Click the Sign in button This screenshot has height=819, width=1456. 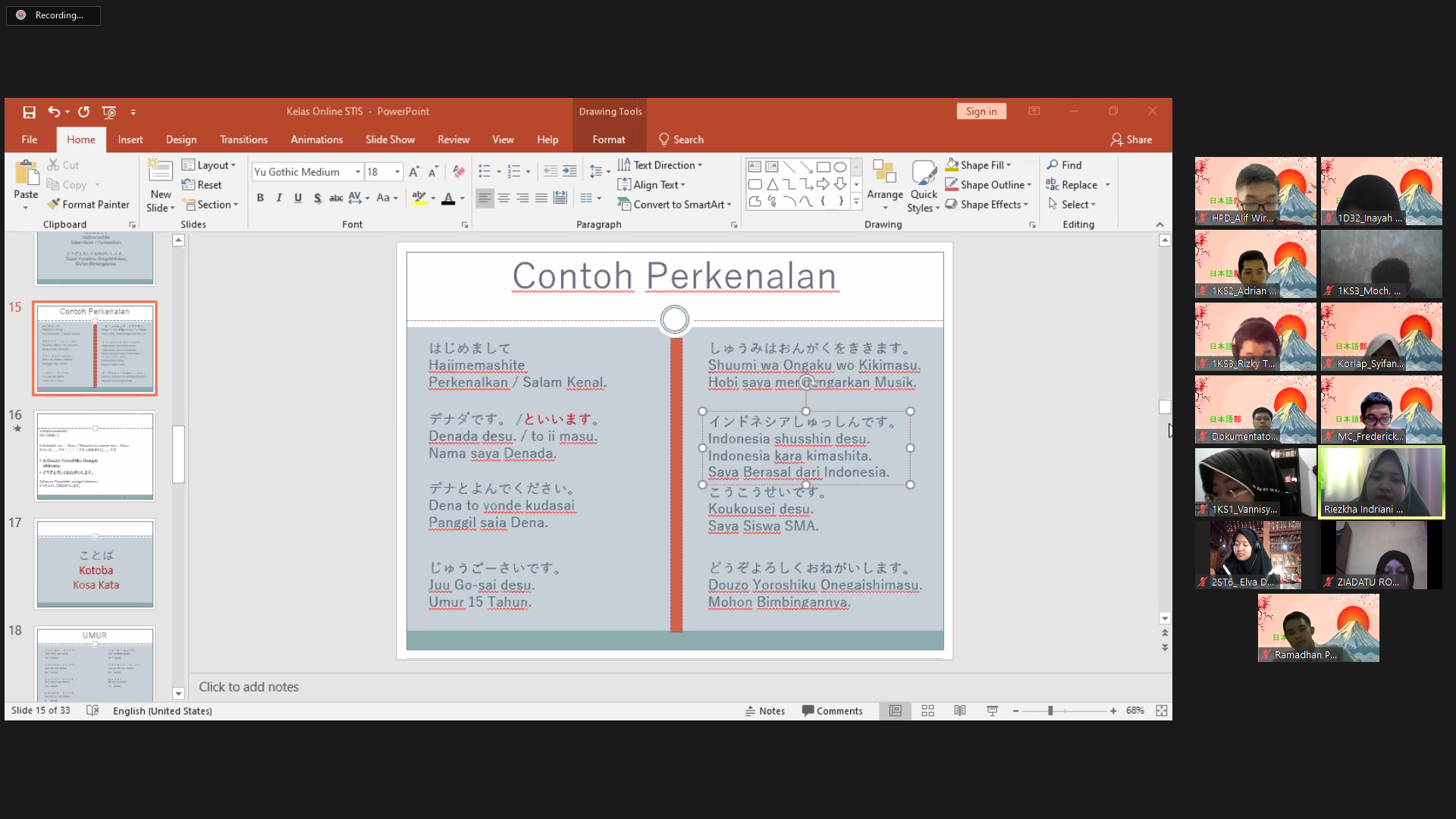tap(981, 111)
